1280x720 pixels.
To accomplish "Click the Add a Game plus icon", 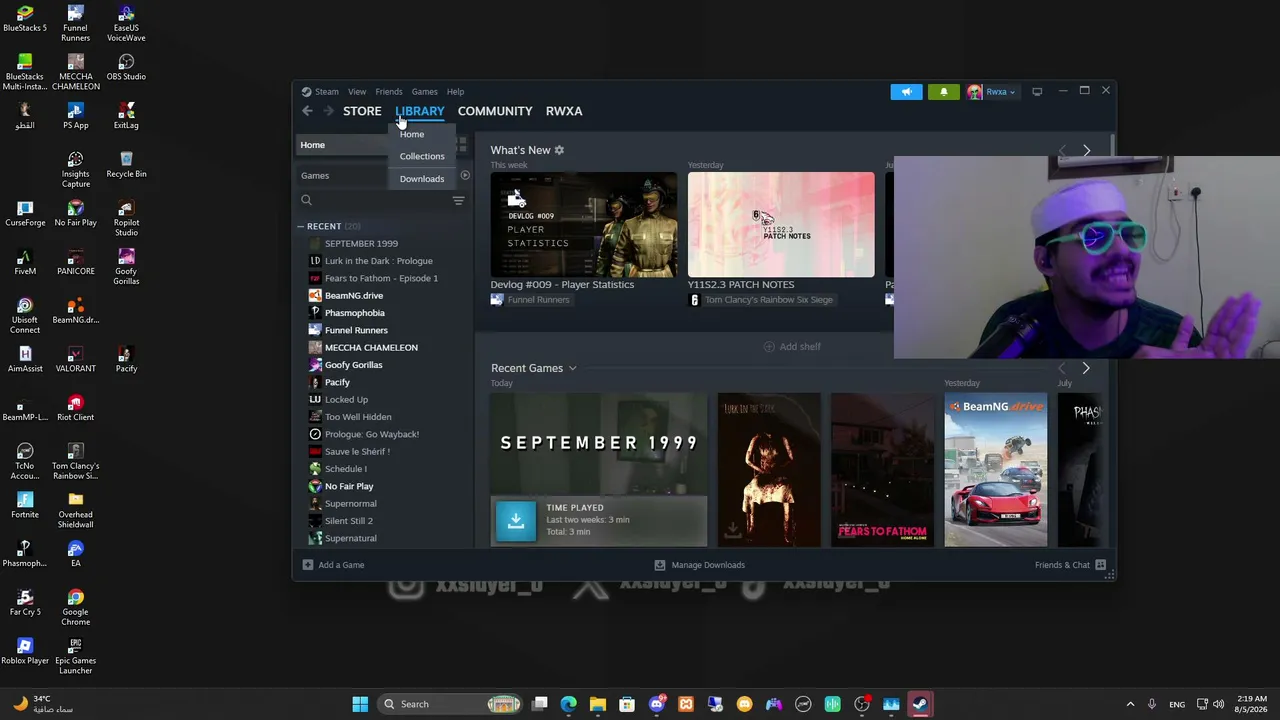I will (307, 565).
